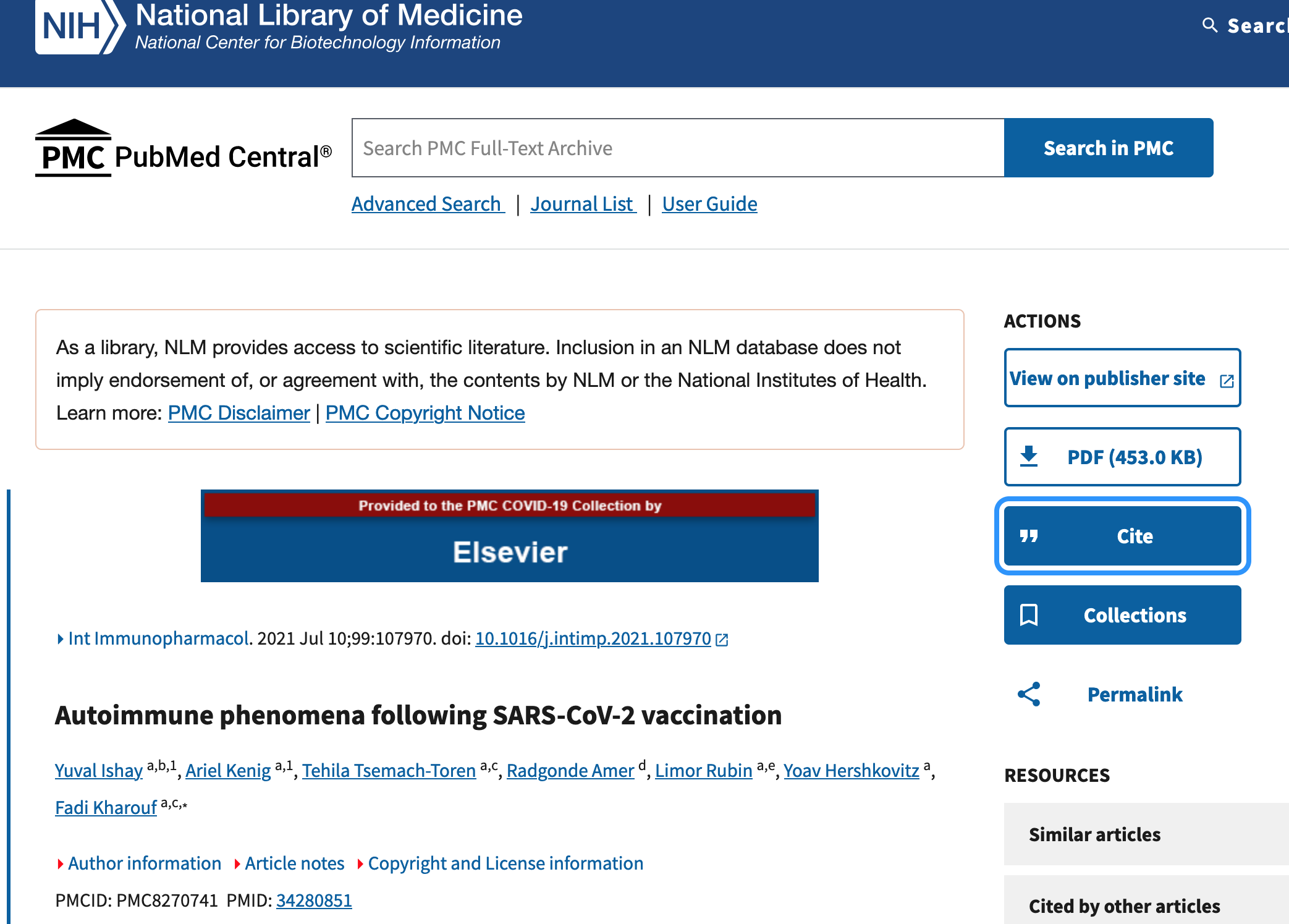Click external link icon beside the DOI
The image size is (1289, 924).
[722, 640]
